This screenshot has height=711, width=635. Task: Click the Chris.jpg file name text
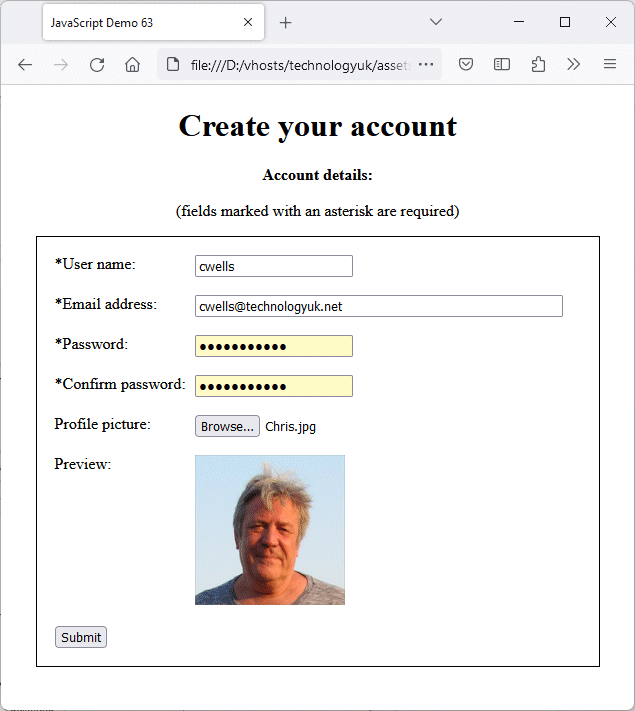[290, 427]
